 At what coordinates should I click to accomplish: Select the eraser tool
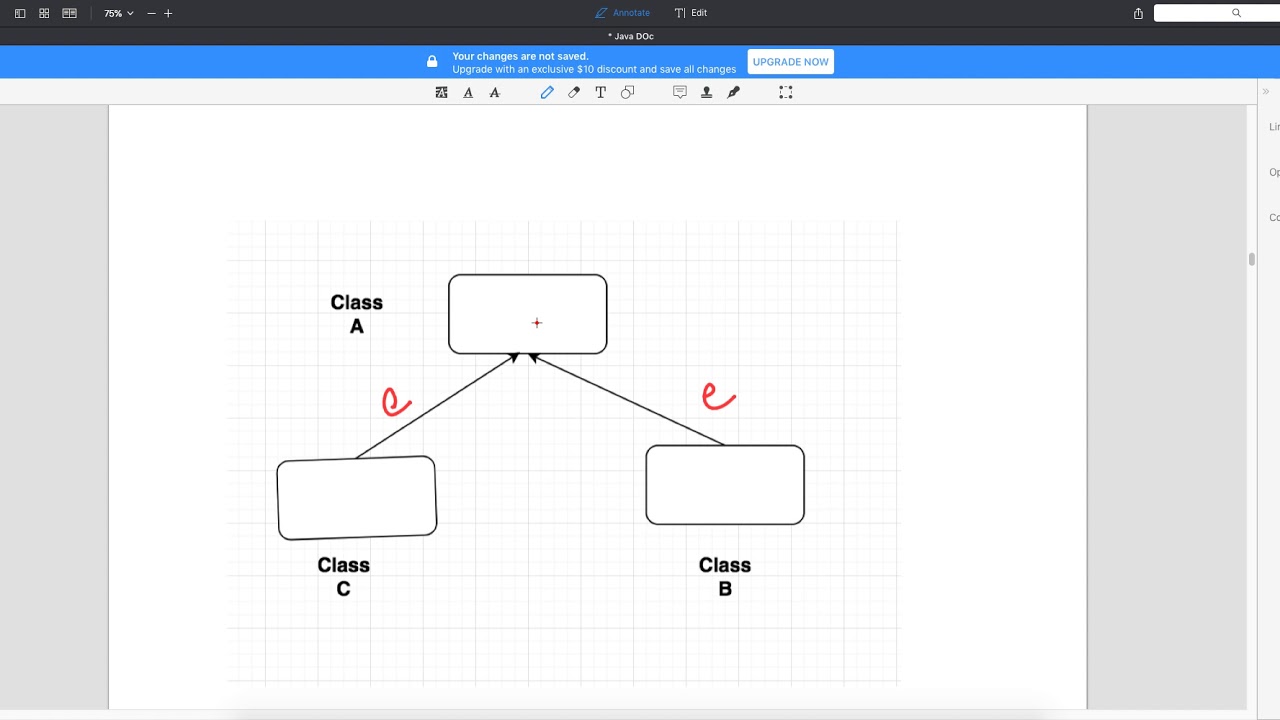pos(574,92)
